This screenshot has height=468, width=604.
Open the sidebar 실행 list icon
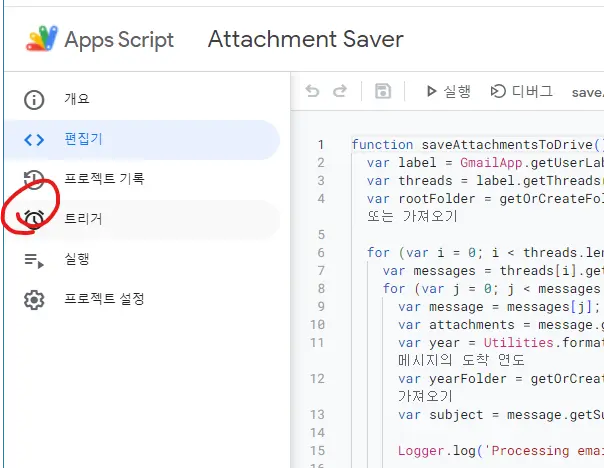35,259
